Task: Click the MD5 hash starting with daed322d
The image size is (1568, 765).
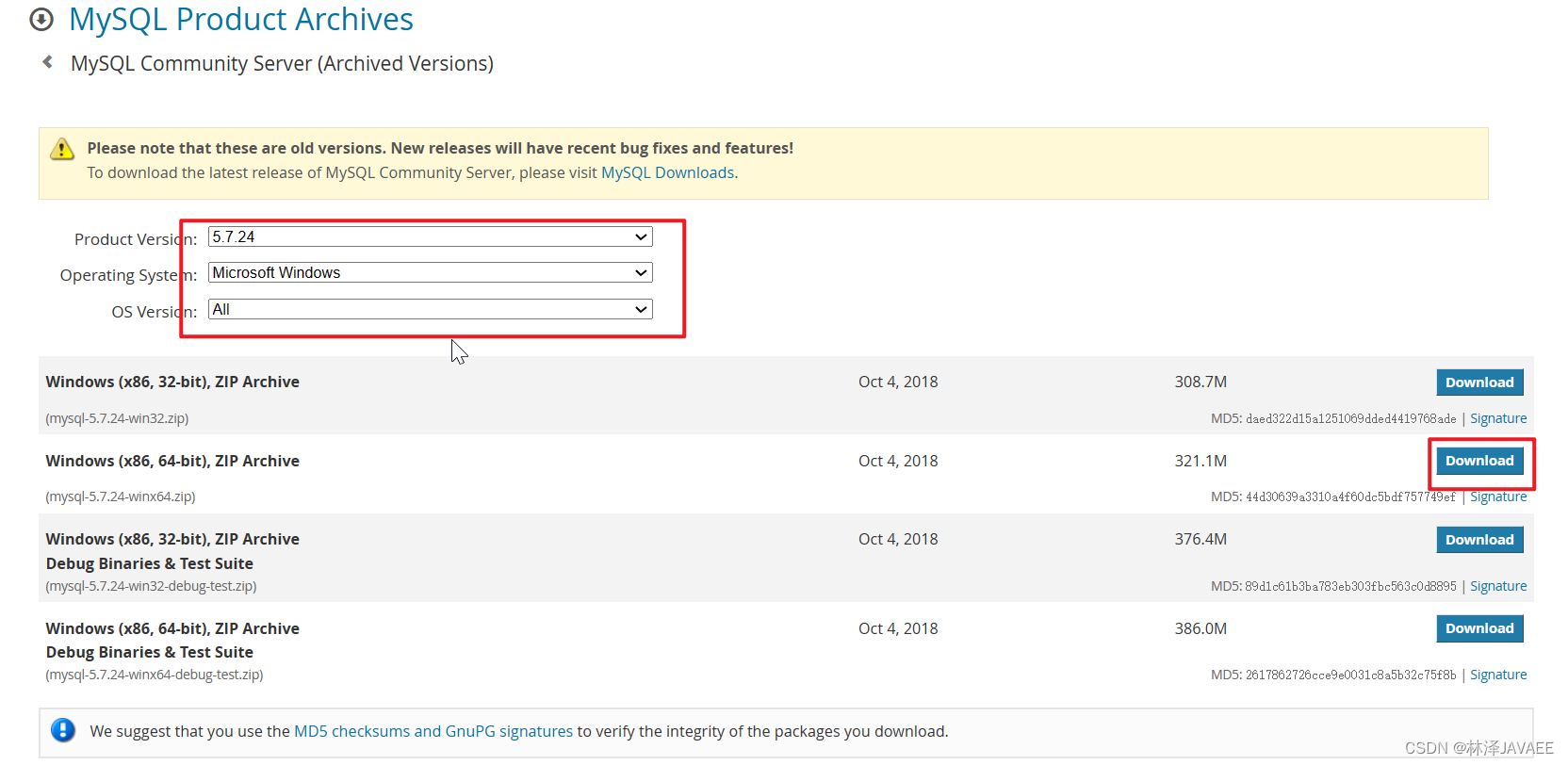Action: [1350, 418]
